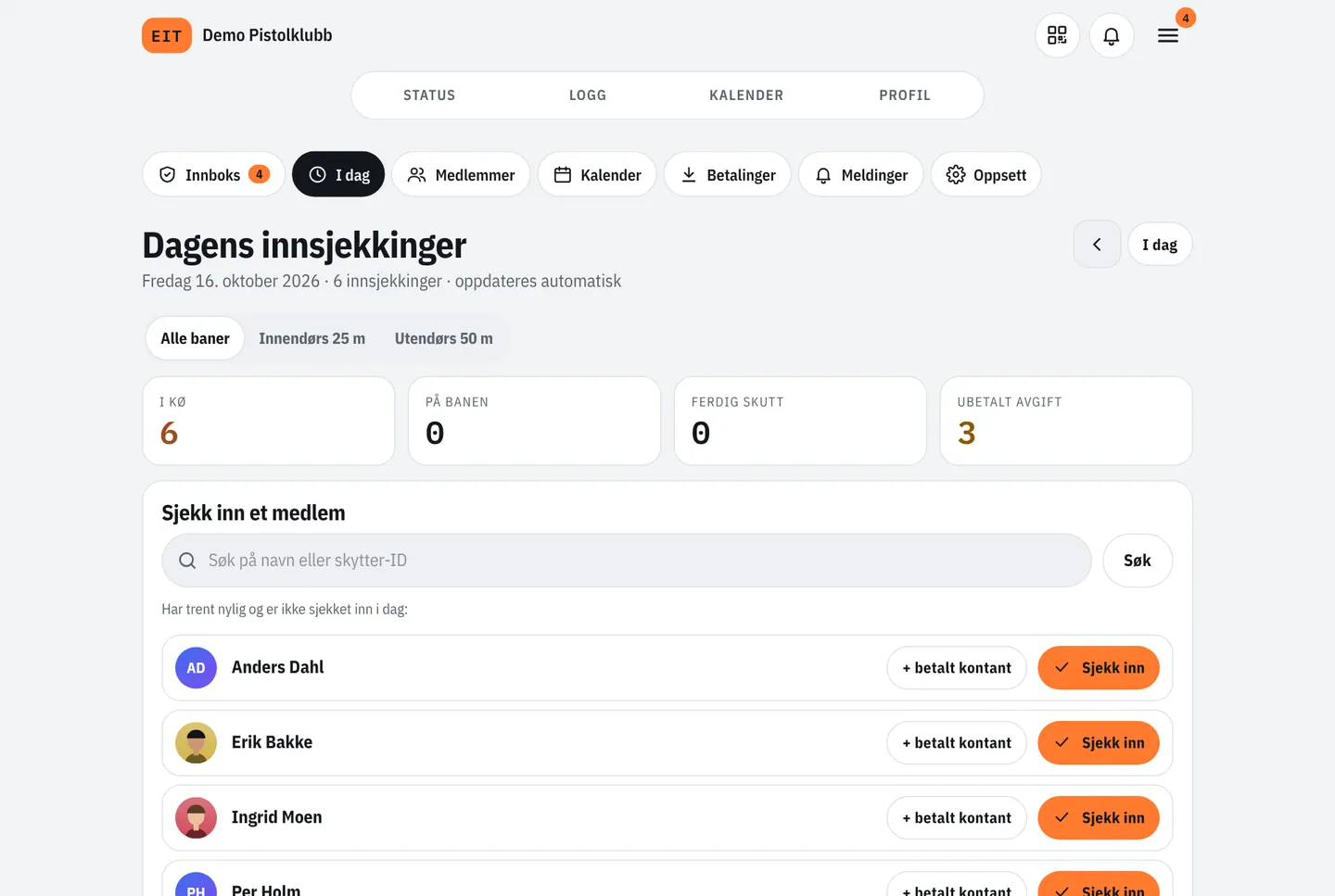
Task: Click the I KØ stat card
Action: pyautogui.click(x=269, y=421)
